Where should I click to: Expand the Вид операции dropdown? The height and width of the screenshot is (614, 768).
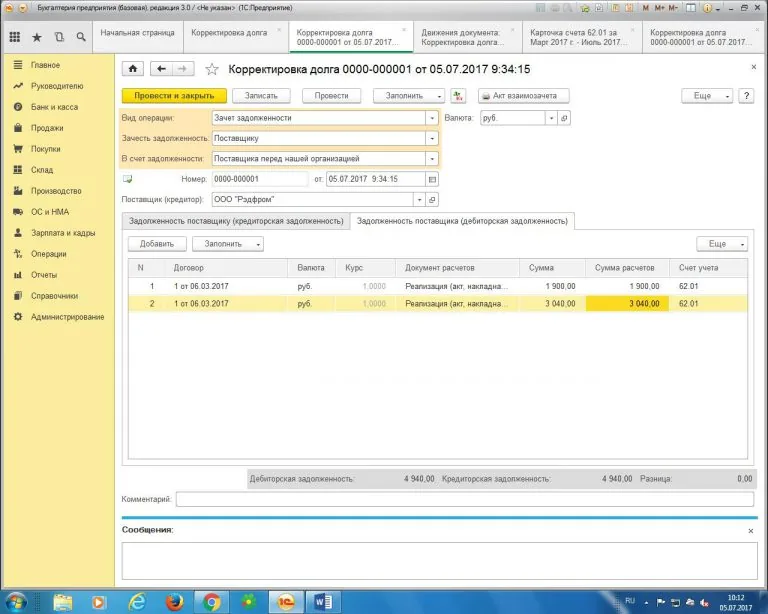432,117
